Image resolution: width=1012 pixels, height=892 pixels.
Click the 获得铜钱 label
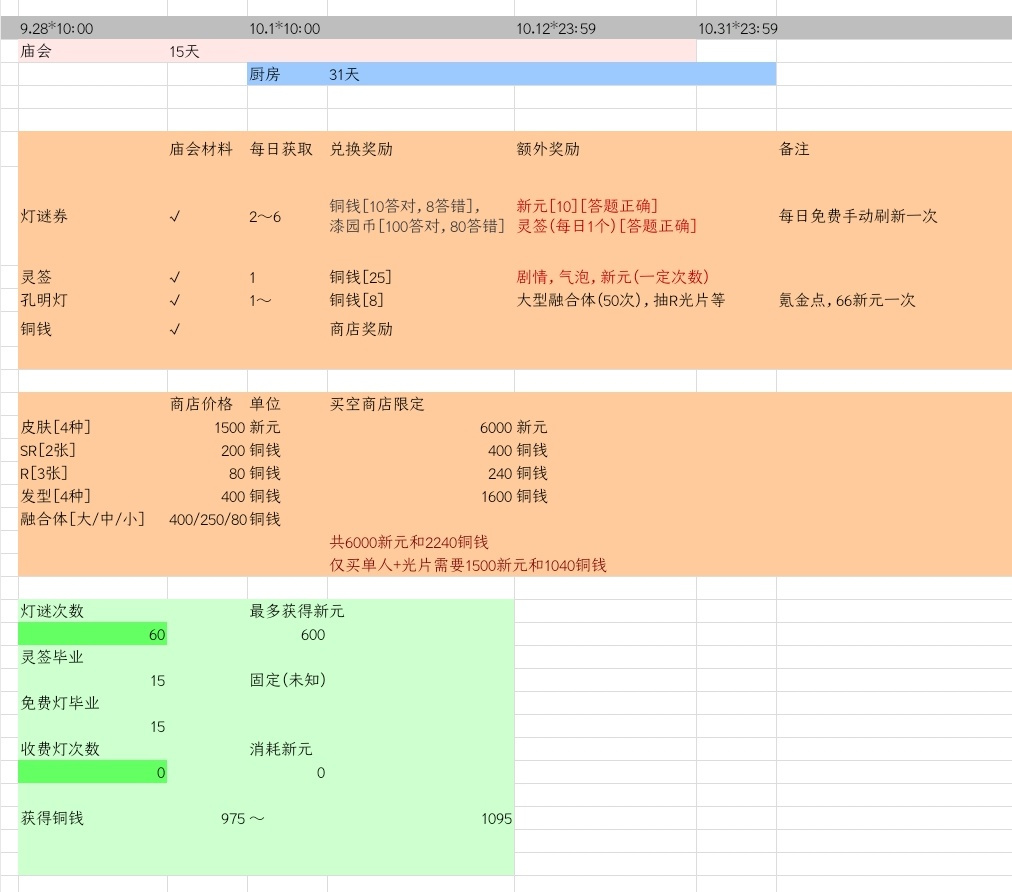pyautogui.click(x=52, y=818)
